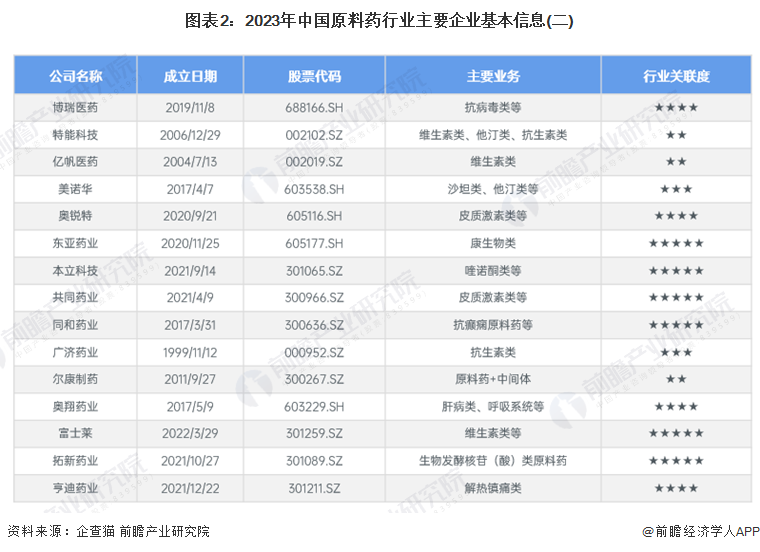Select company name 拓新药业
The height and width of the screenshot is (552, 760).
click(x=75, y=460)
